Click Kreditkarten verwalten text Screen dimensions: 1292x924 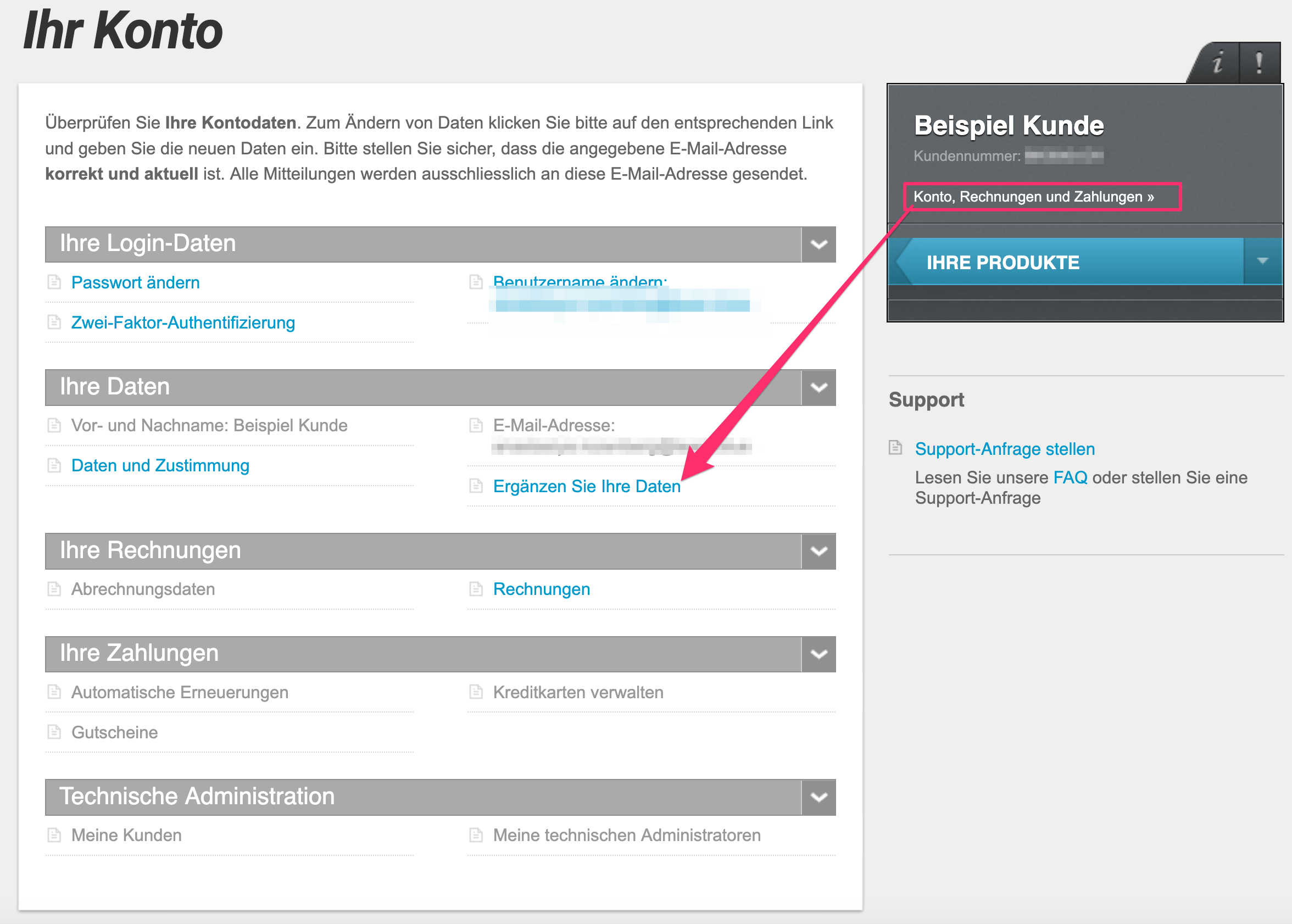coord(578,692)
